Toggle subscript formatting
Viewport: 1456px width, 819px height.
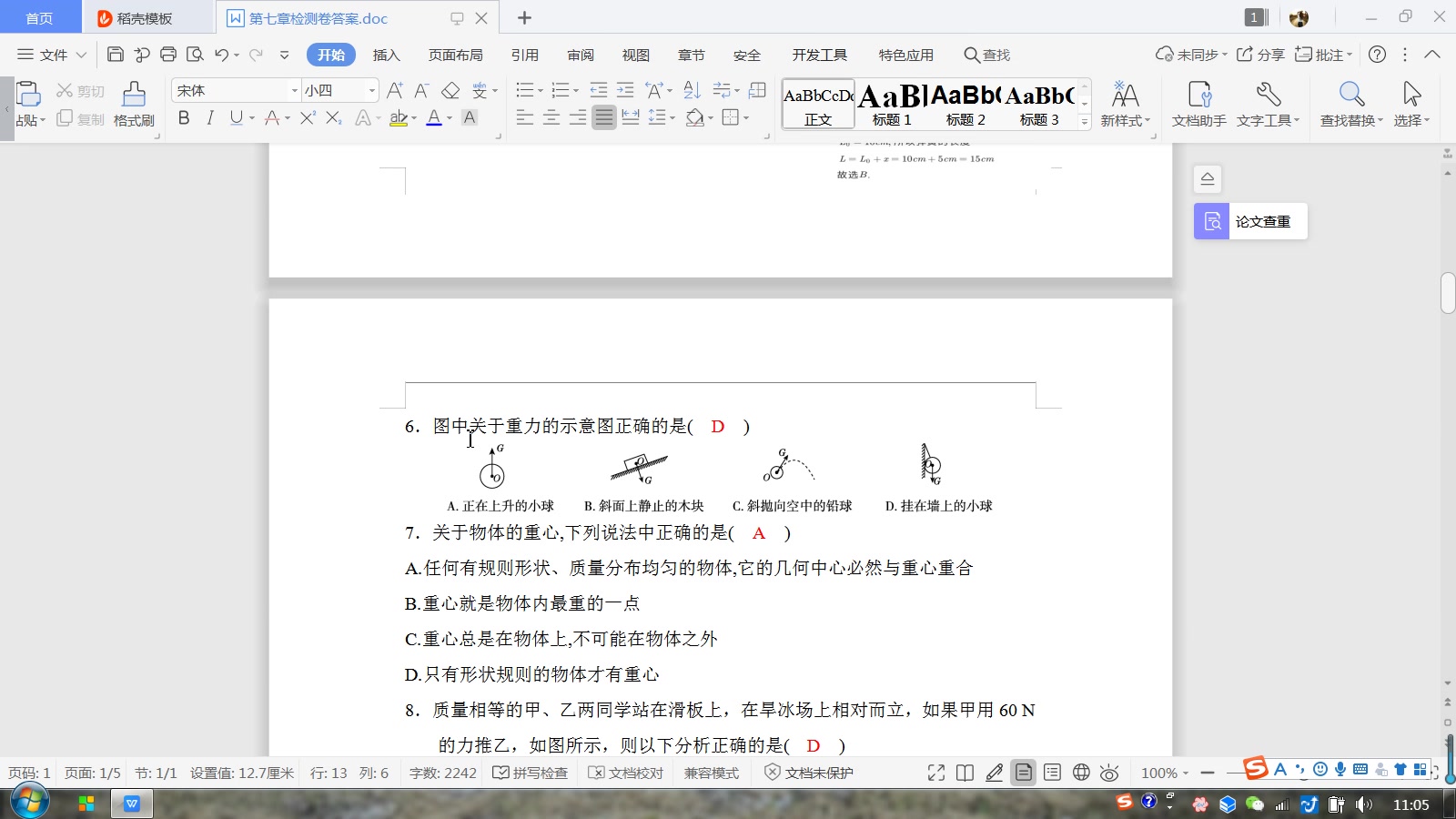334,117
